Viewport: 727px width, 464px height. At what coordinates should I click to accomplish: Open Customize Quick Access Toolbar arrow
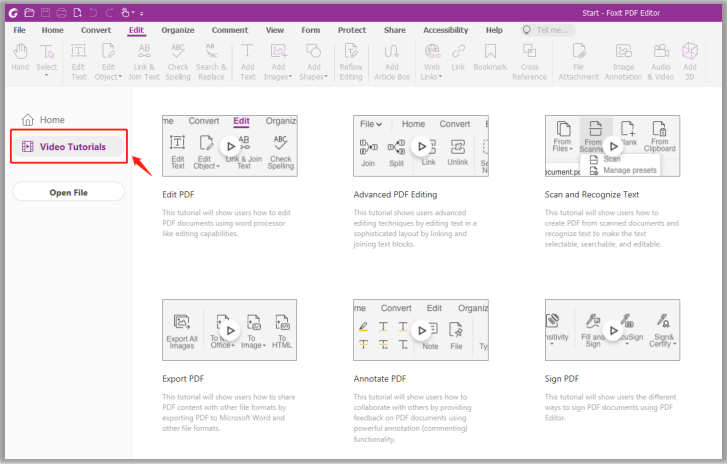click(141, 13)
